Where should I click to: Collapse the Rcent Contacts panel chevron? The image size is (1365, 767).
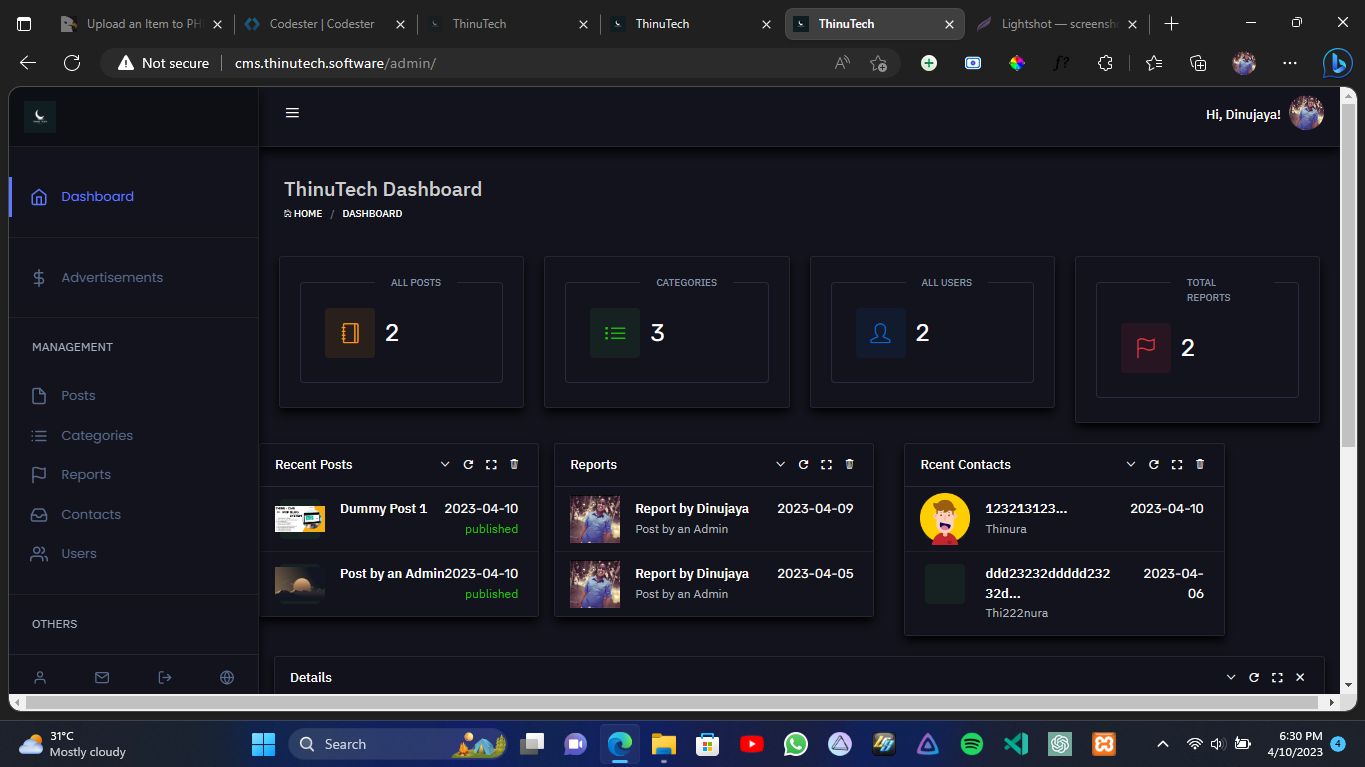point(1131,464)
